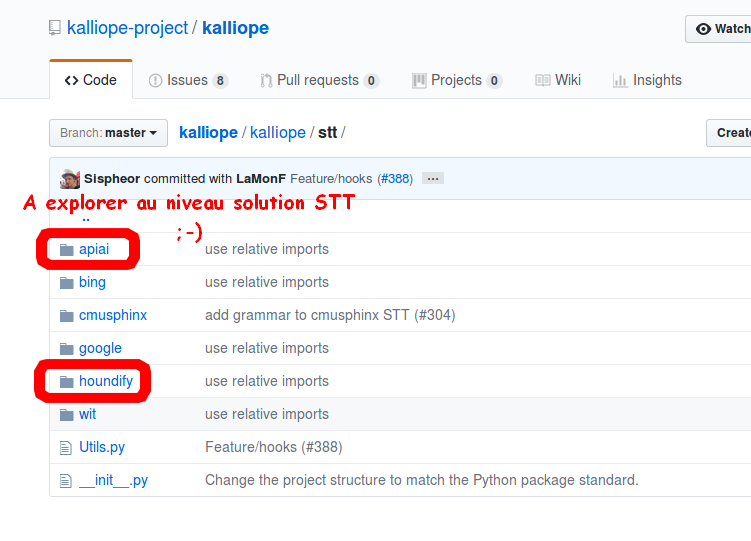
Task: Open the Utils.py file
Action: pos(102,447)
